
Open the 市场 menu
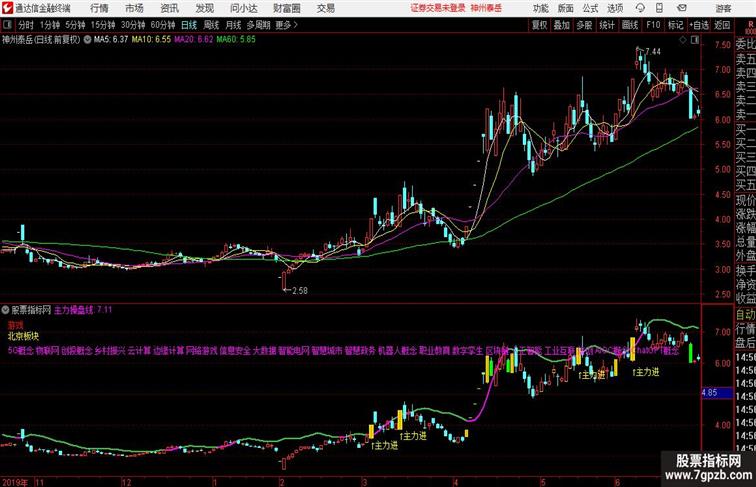134,8
